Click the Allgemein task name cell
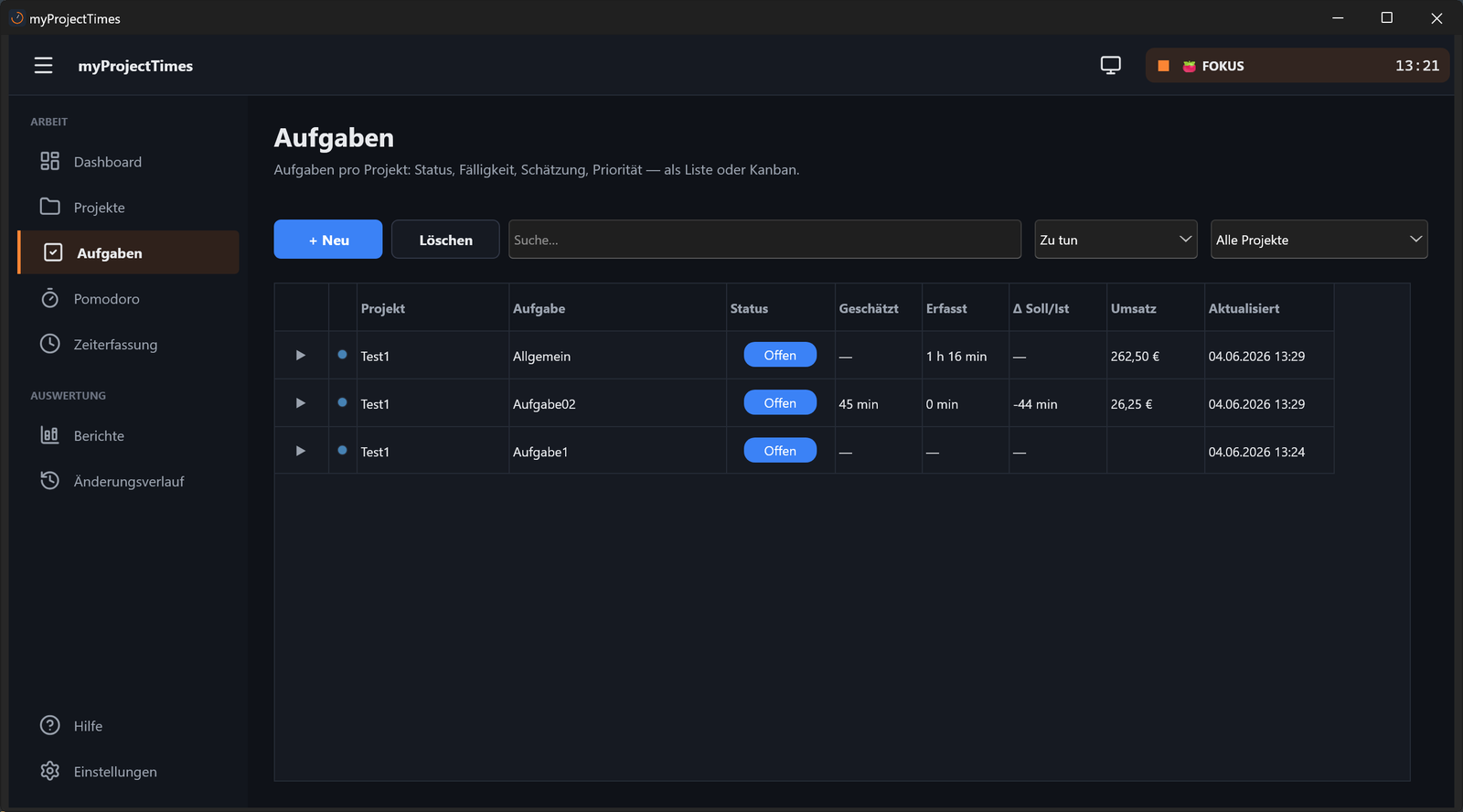Viewport: 1463px width, 812px height. click(x=617, y=356)
